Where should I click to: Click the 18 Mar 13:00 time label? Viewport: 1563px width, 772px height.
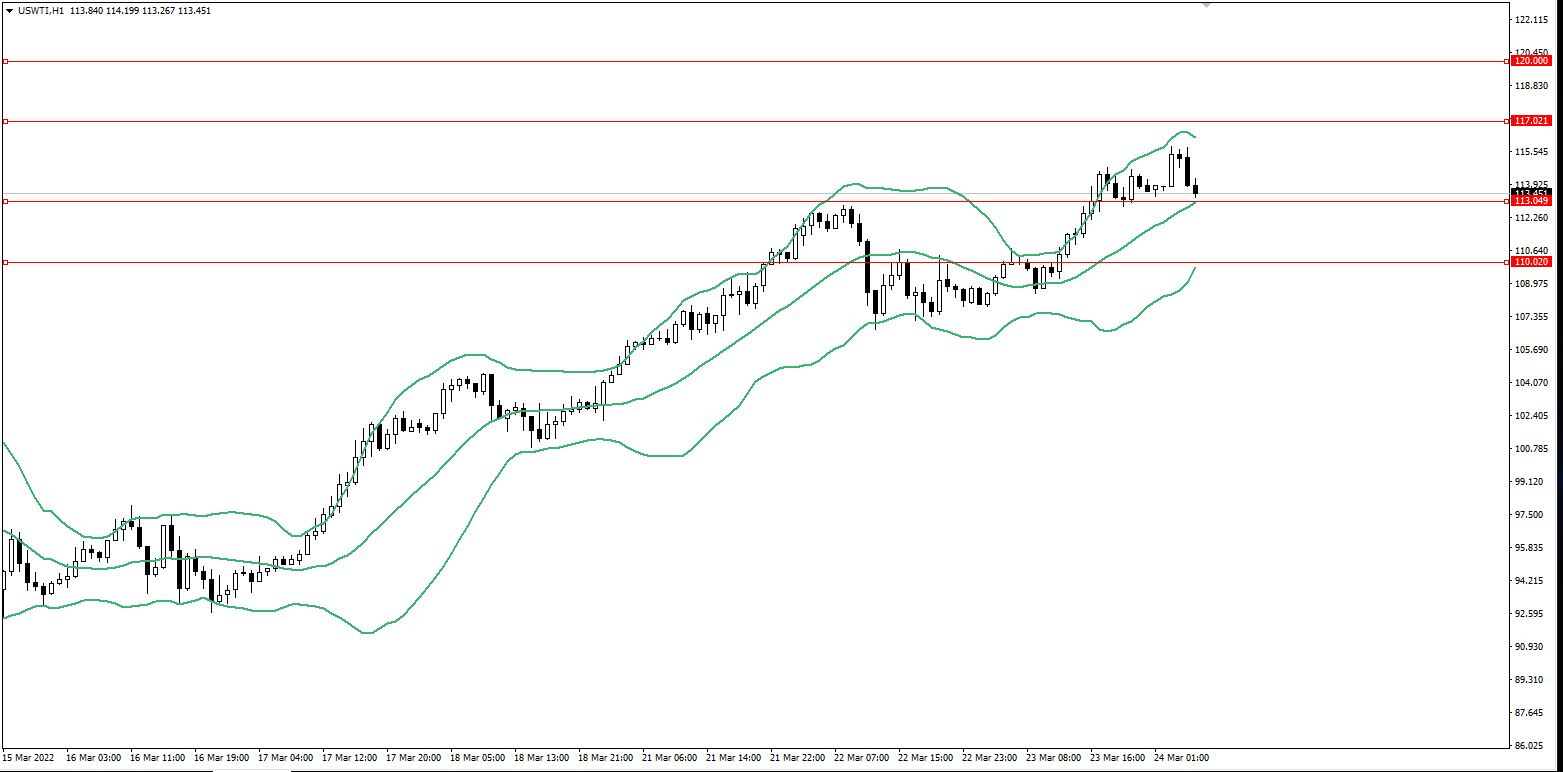point(541,758)
